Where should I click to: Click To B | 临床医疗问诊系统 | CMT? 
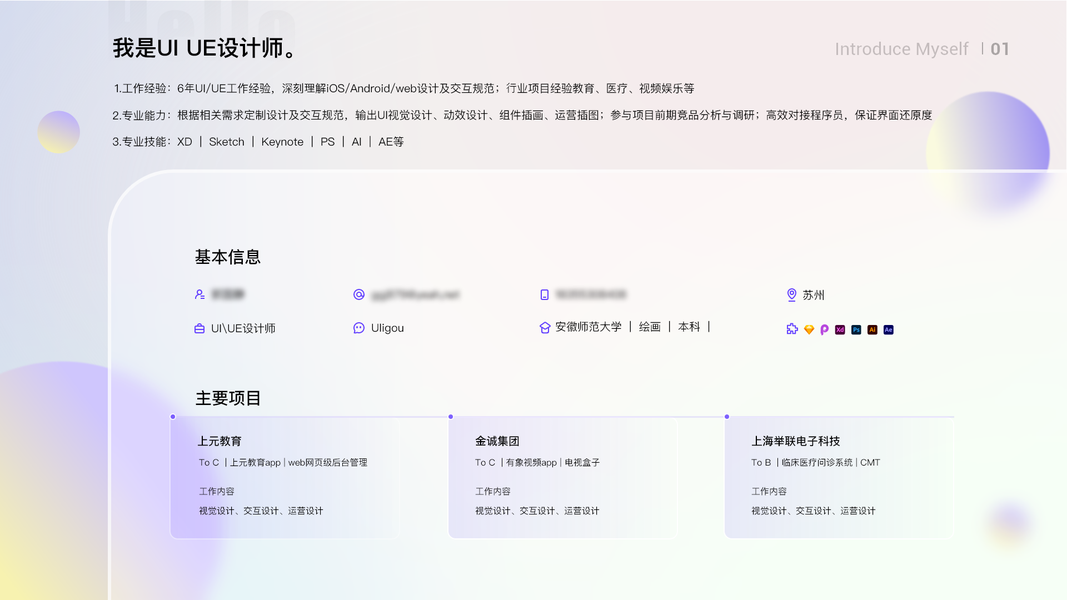pos(815,463)
